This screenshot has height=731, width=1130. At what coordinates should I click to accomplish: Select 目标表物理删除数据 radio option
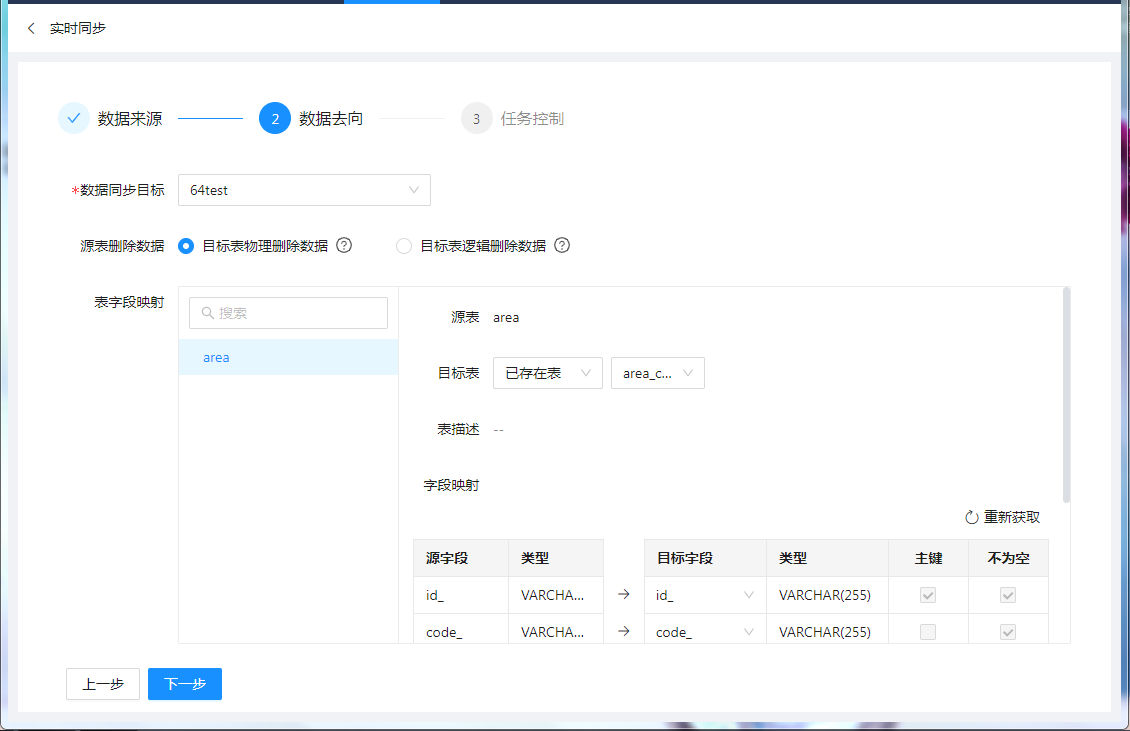(x=186, y=246)
